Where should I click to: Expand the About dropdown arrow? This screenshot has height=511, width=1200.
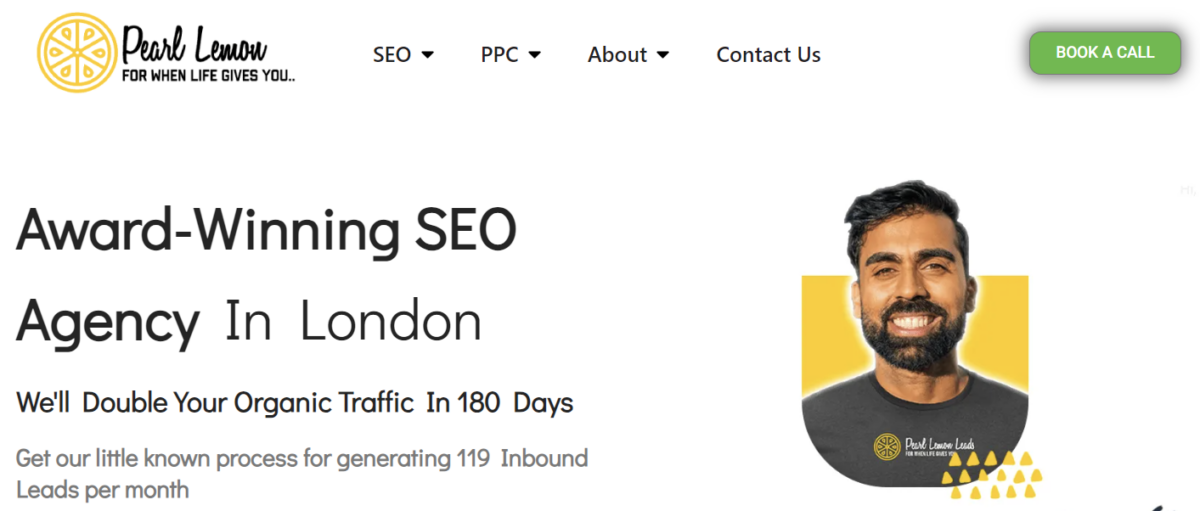[x=662, y=55]
